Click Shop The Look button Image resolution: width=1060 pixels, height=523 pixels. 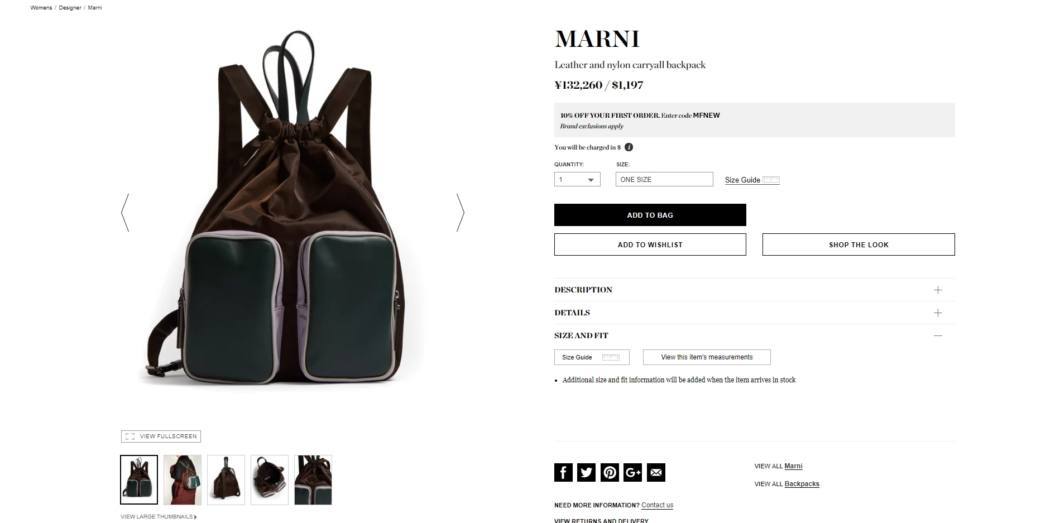[x=859, y=245]
